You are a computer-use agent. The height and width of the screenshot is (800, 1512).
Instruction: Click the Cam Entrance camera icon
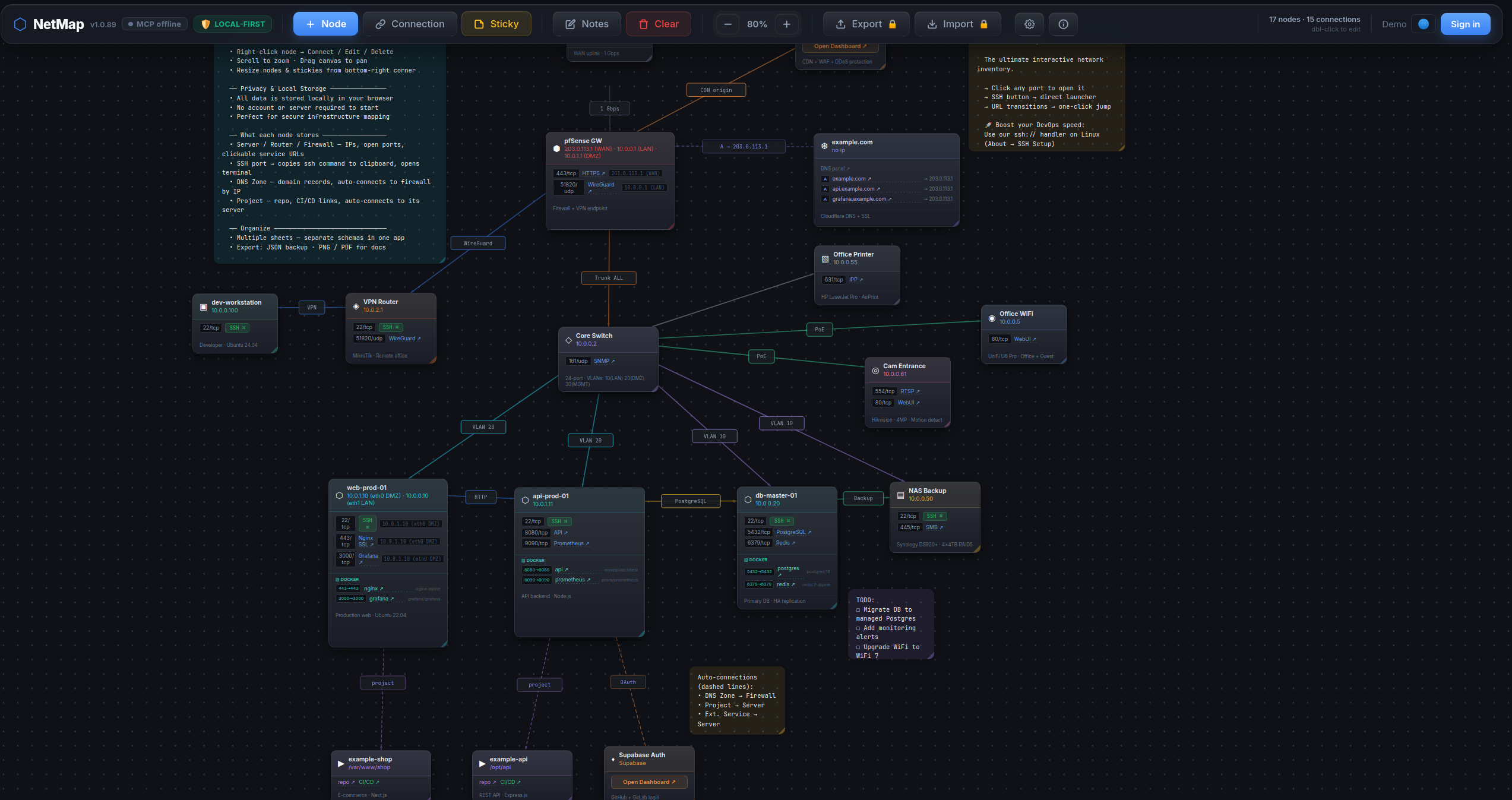click(x=875, y=371)
